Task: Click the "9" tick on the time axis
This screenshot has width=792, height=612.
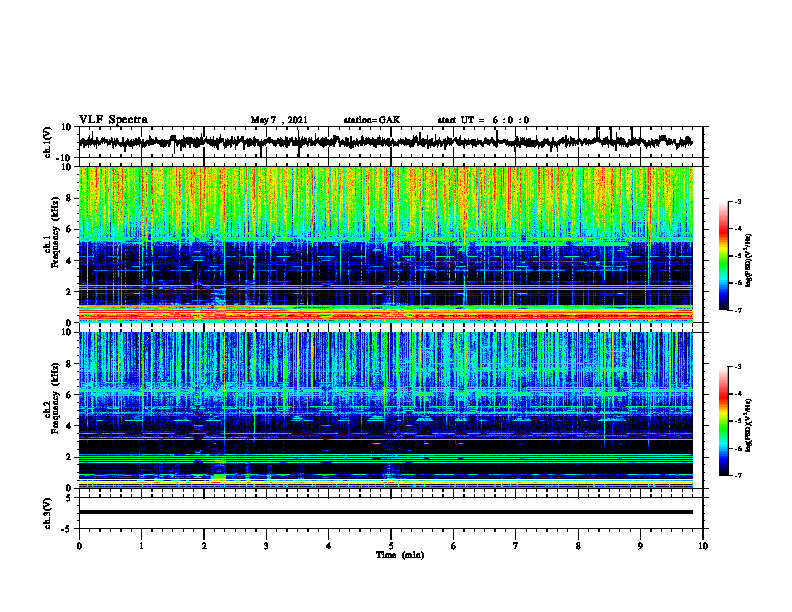Action: (640, 546)
